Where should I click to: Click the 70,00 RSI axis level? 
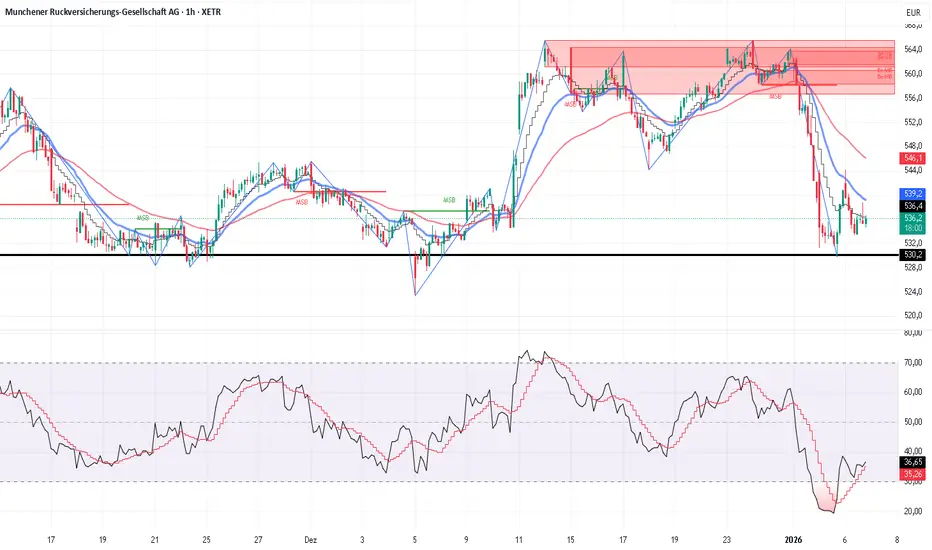pos(913,363)
